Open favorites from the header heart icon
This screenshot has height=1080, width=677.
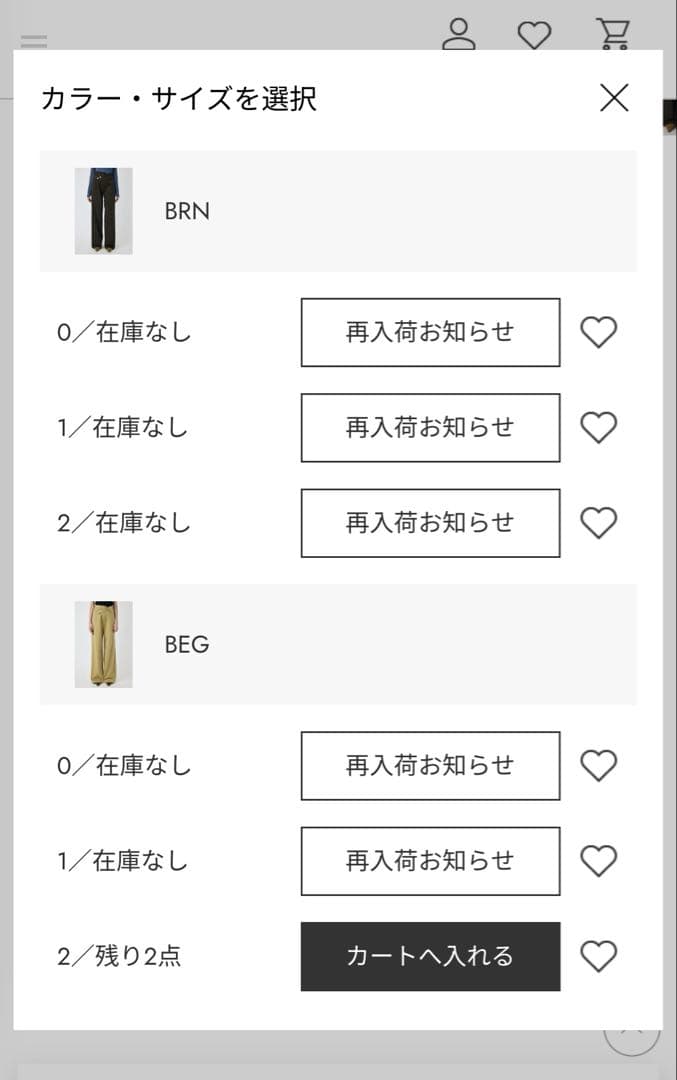tap(534, 34)
